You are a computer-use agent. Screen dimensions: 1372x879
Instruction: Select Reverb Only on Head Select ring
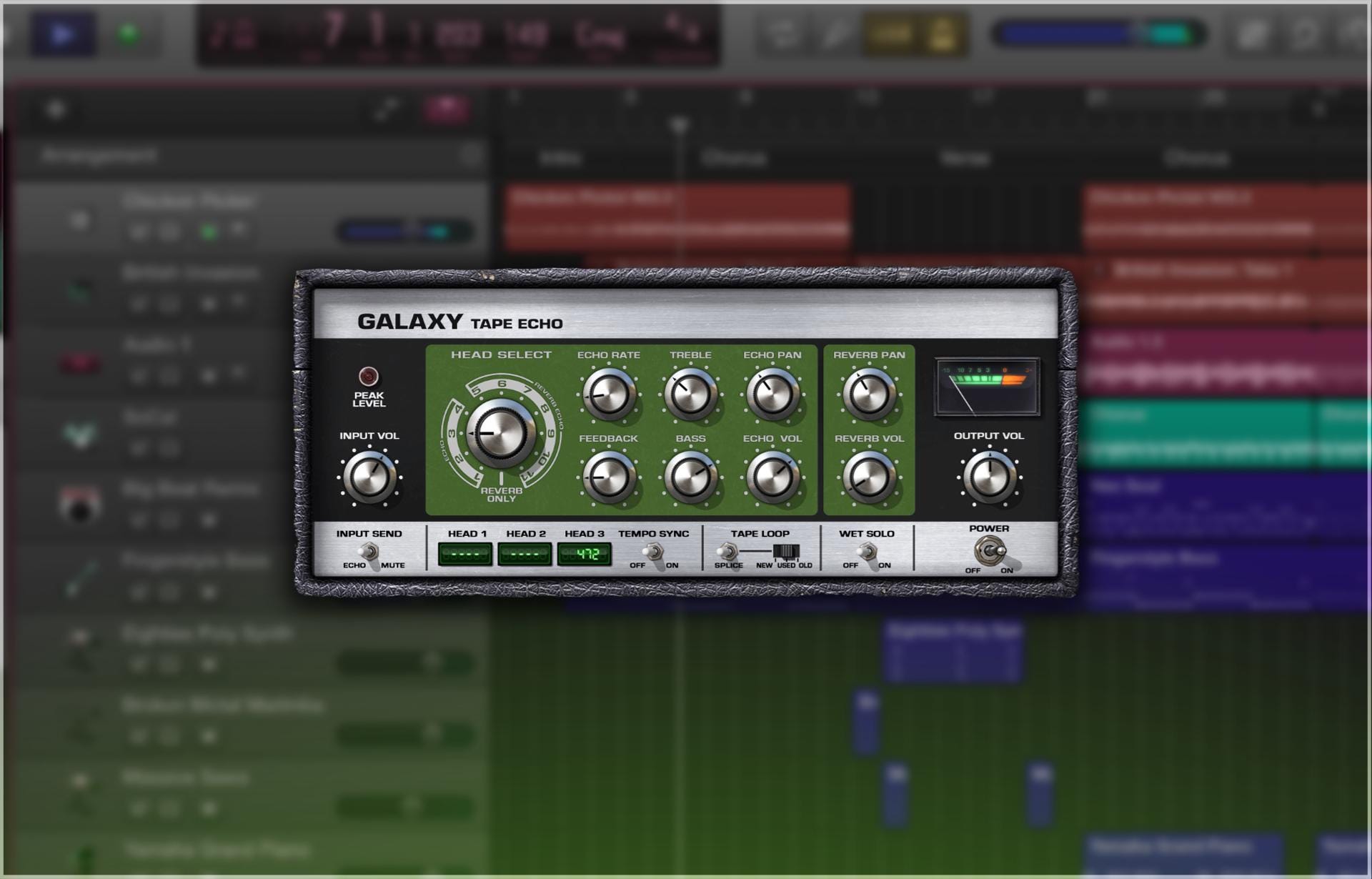pyautogui.click(x=501, y=494)
